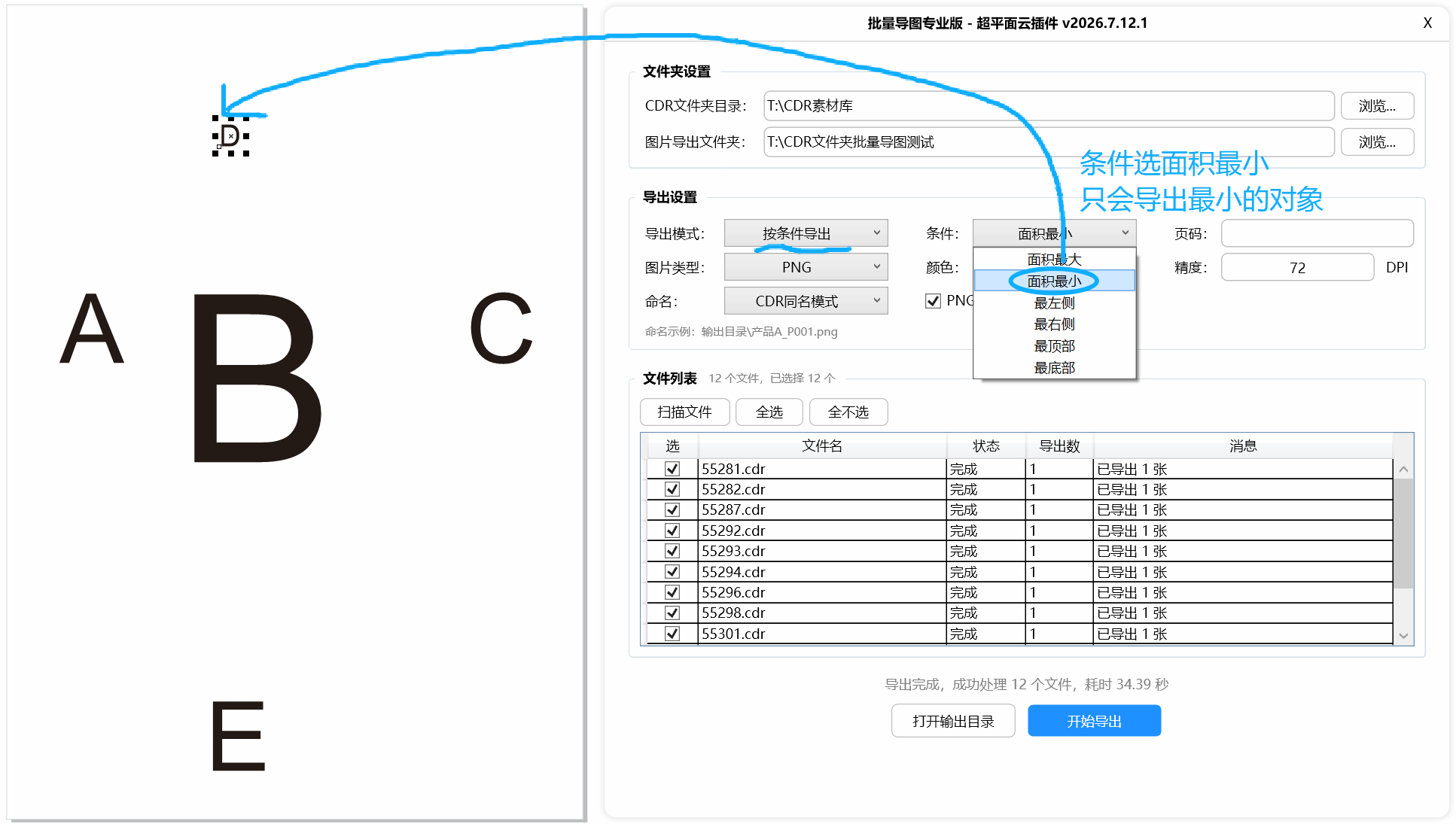Toggle checkbox for 55281.cdr
The image size is (1456, 824).
pyautogui.click(x=672, y=469)
